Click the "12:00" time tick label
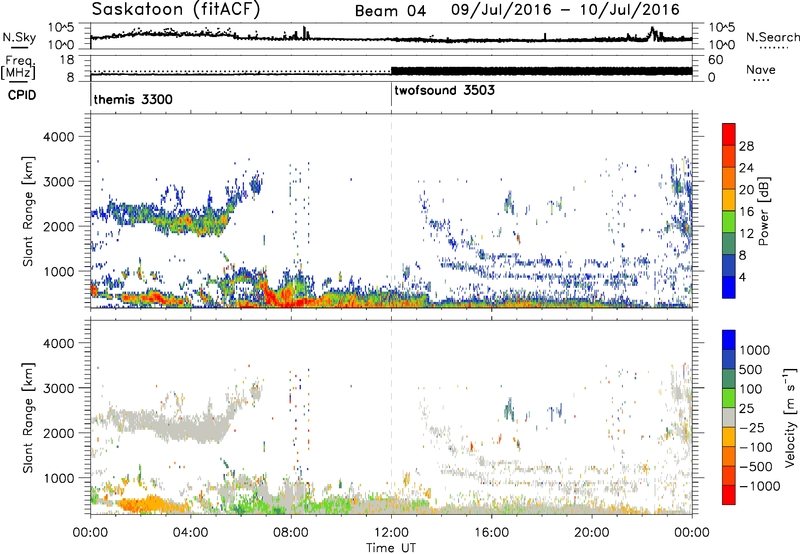The image size is (800, 554). tap(391, 533)
